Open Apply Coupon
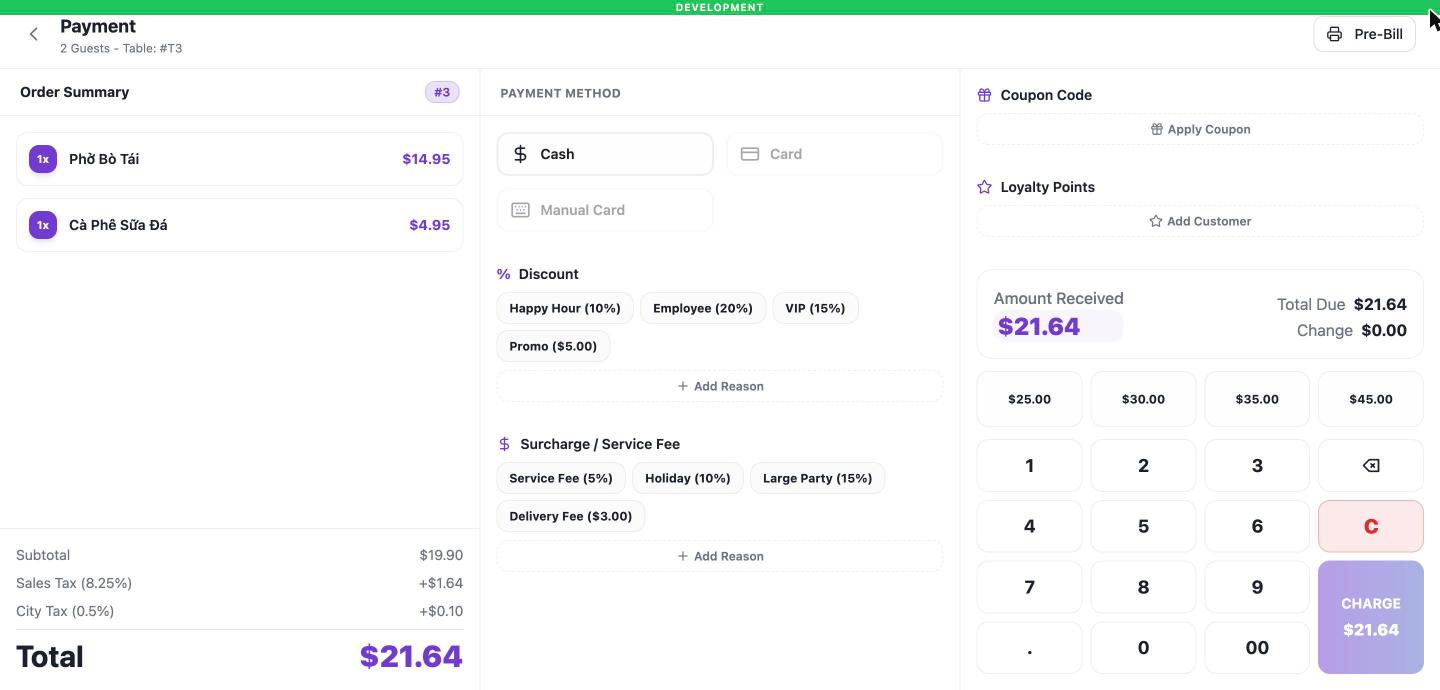Viewport: 1440px width, 690px height. 1200,129
